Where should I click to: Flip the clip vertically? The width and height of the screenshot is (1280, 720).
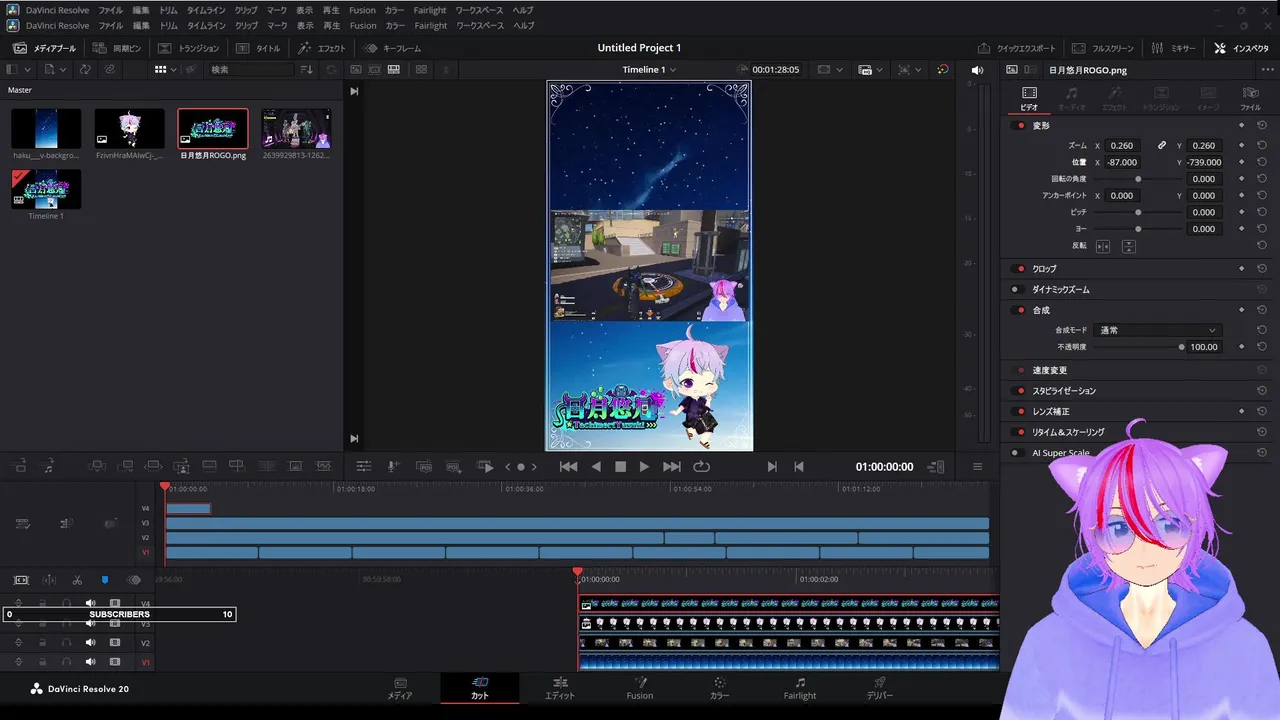click(1129, 246)
